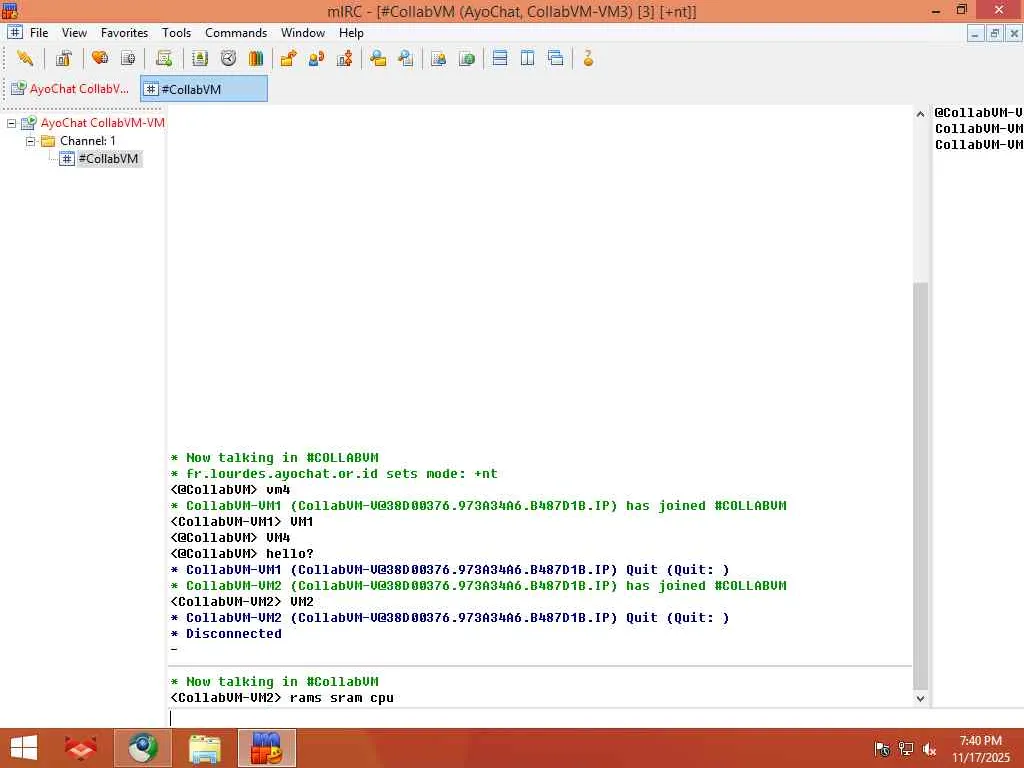Tile windows vertically via toolbar icon
The image size is (1024, 768).
[528, 59]
